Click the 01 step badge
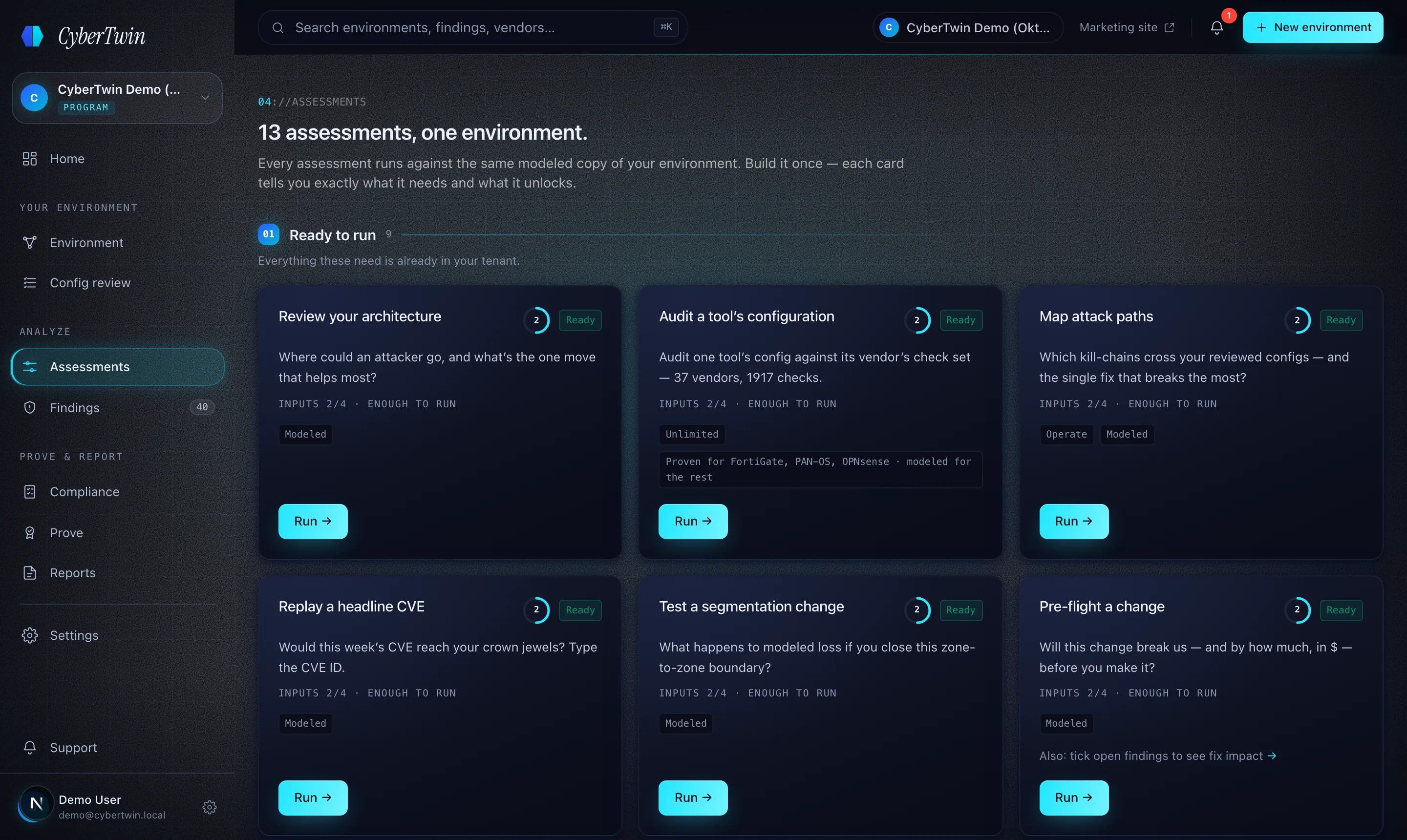Viewport: 1407px width, 840px height. (x=268, y=234)
